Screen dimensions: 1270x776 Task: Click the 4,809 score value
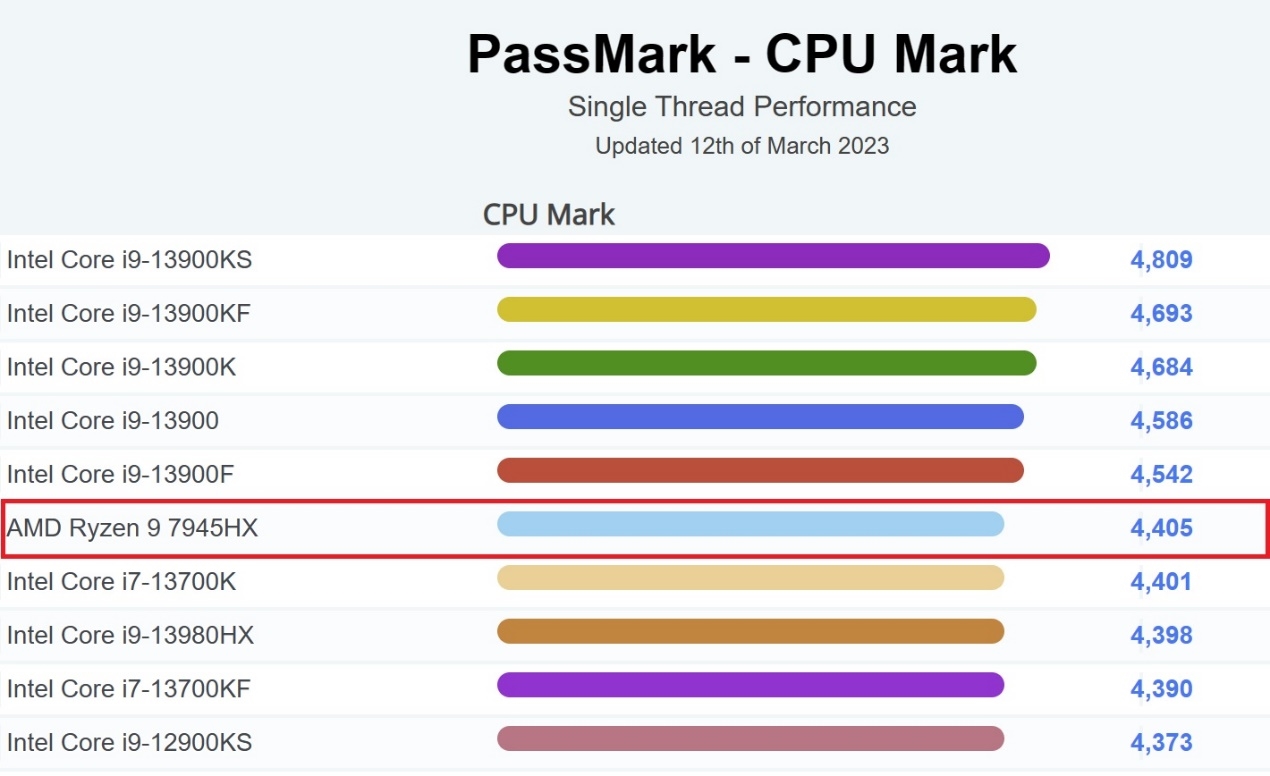(1161, 261)
